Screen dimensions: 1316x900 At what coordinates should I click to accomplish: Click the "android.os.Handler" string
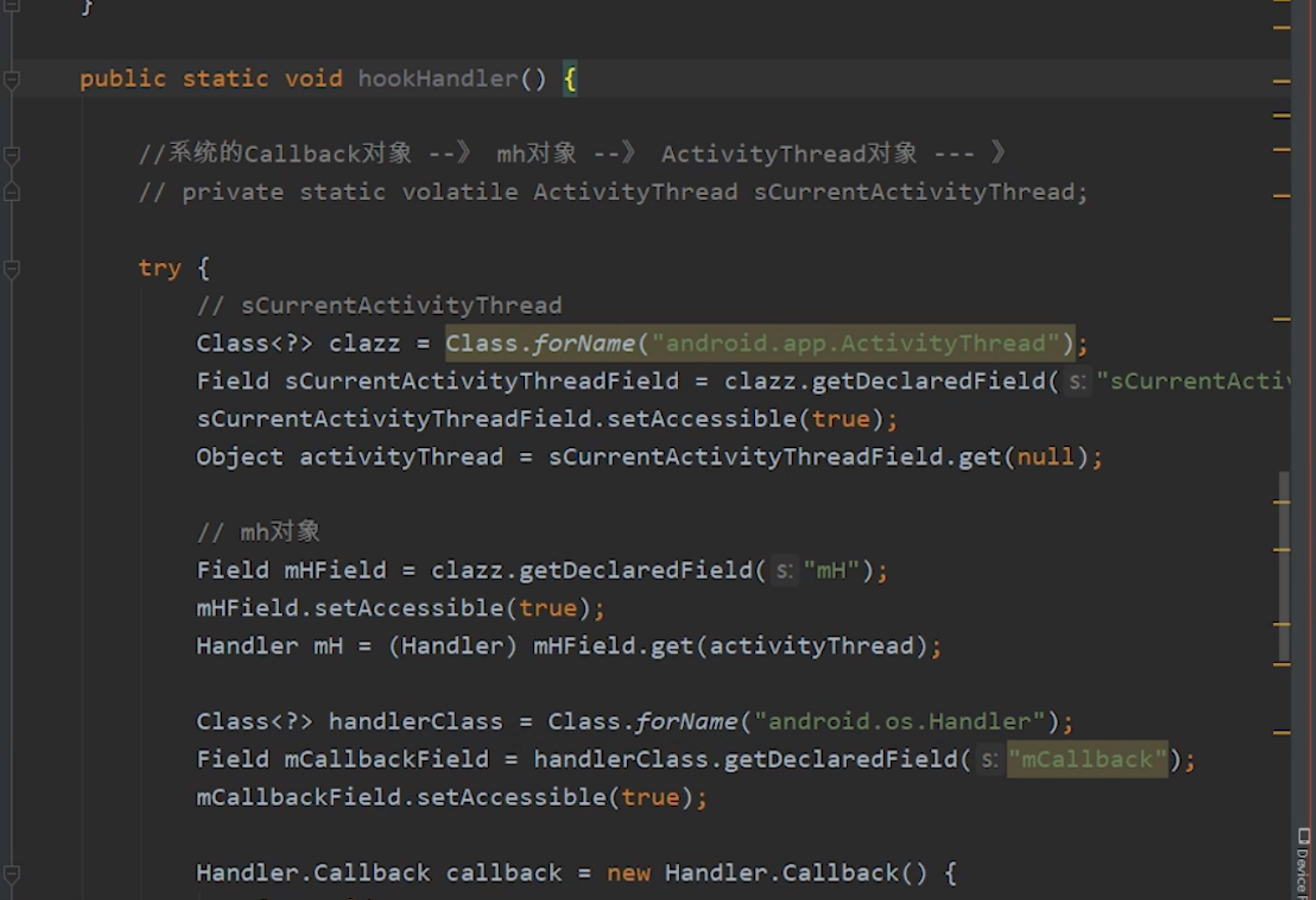coord(900,722)
